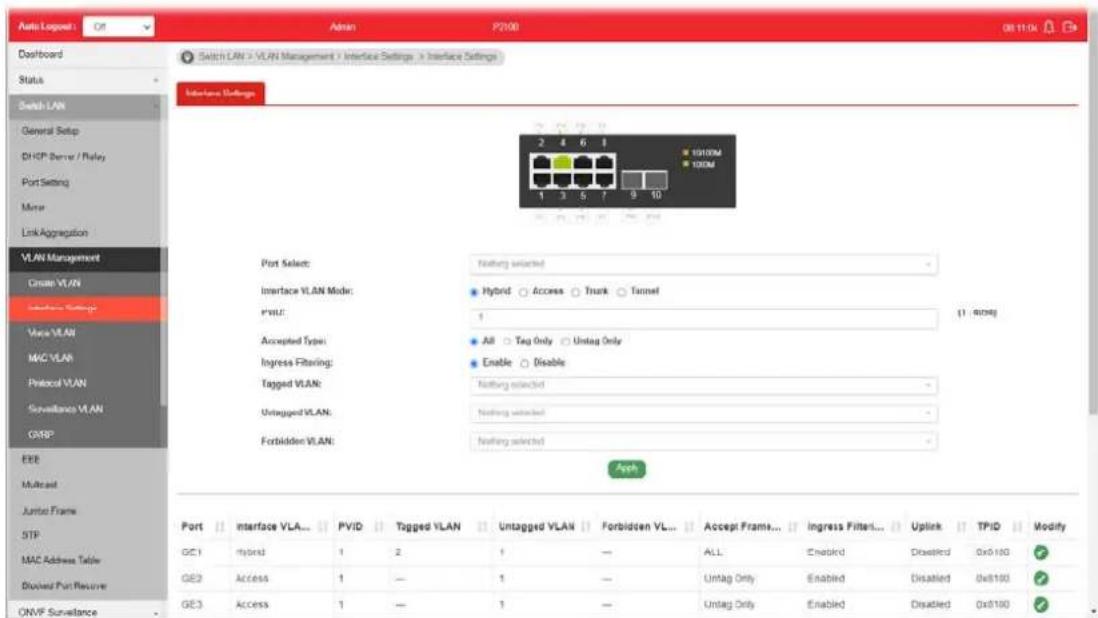1098x618 pixels.
Task: Select the Interface Settings tab
Action: coord(221,94)
